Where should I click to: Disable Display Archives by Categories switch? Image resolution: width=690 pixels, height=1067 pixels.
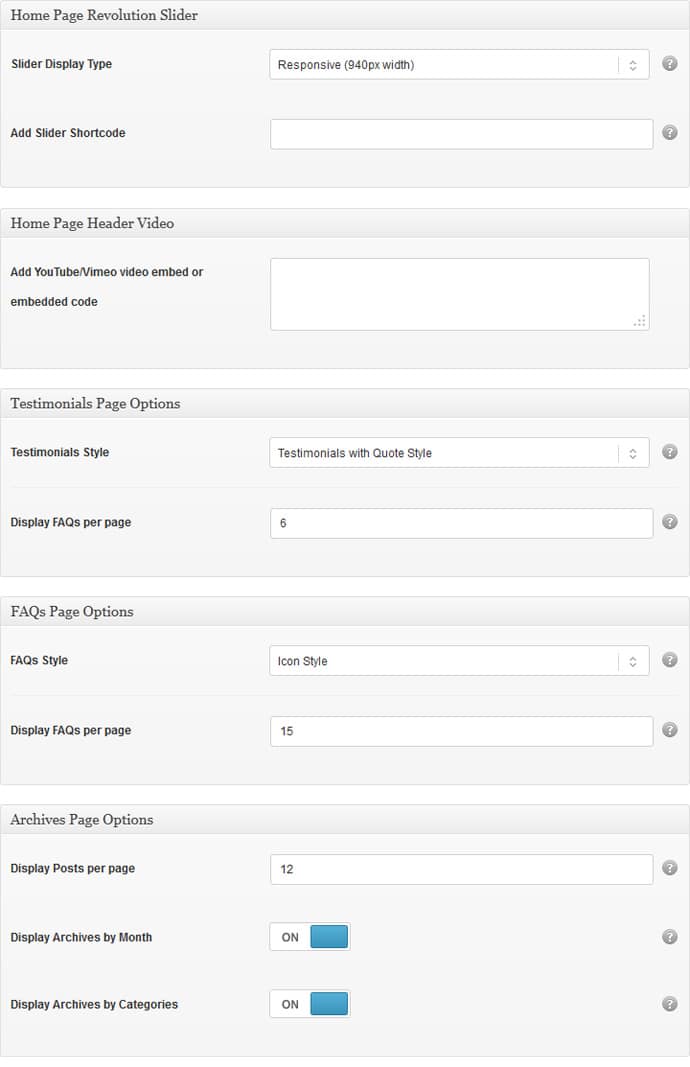[310, 1004]
